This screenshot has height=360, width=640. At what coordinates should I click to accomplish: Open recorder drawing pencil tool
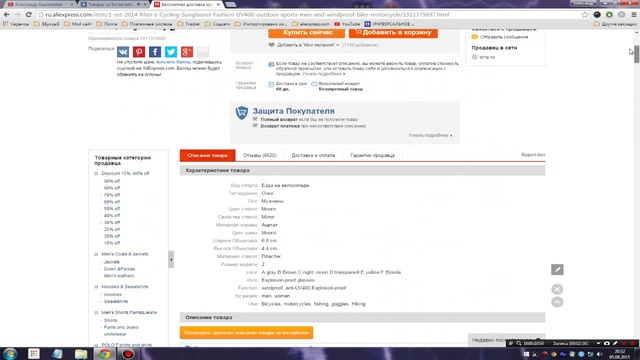(x=615, y=343)
